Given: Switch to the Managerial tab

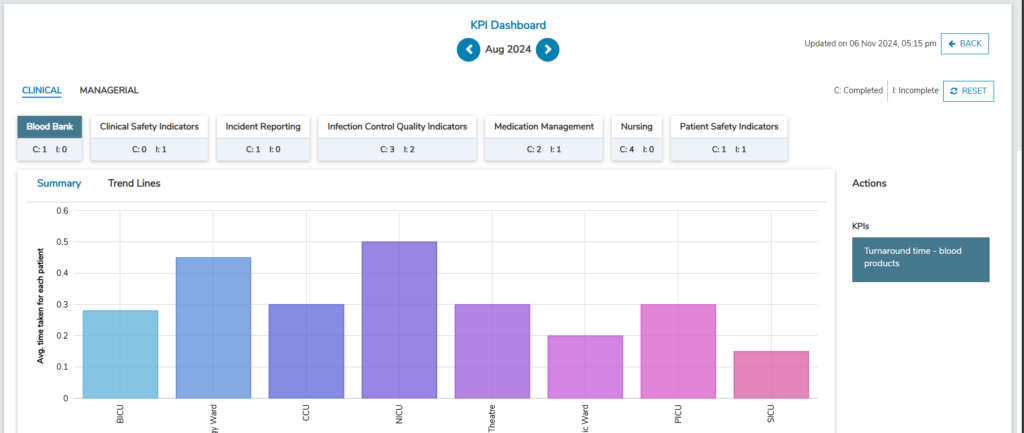Looking at the screenshot, I should point(109,91).
